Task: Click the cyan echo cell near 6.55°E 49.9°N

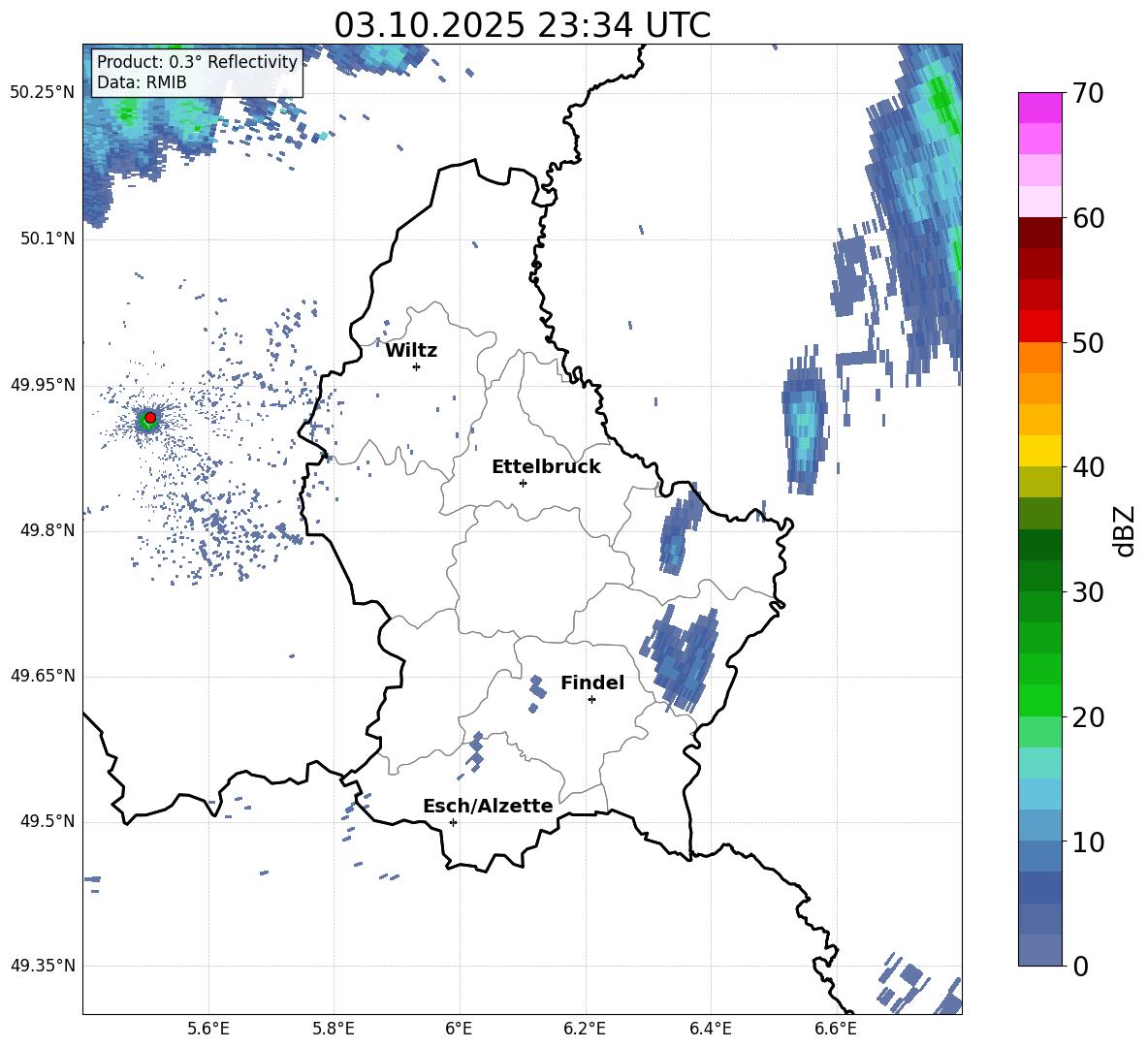Action: (804, 423)
